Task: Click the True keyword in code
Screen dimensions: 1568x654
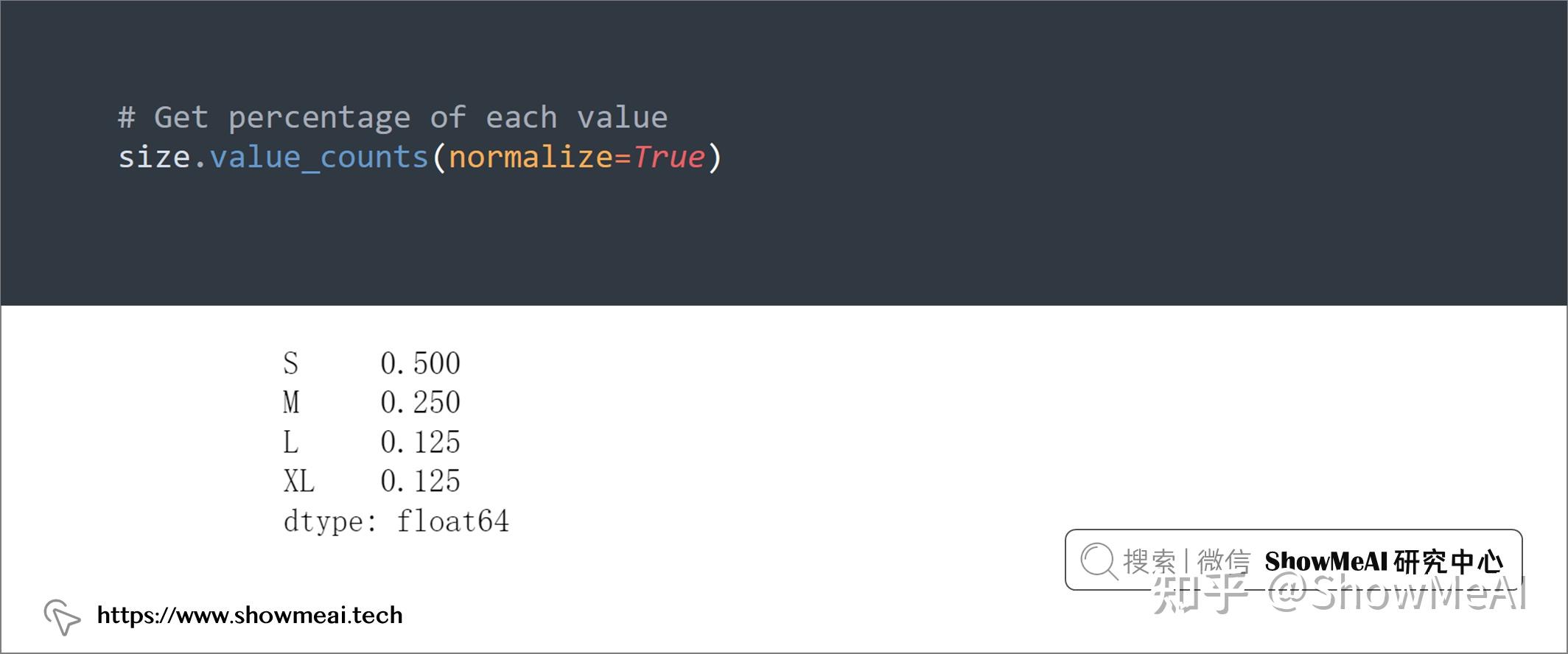Action: click(668, 157)
